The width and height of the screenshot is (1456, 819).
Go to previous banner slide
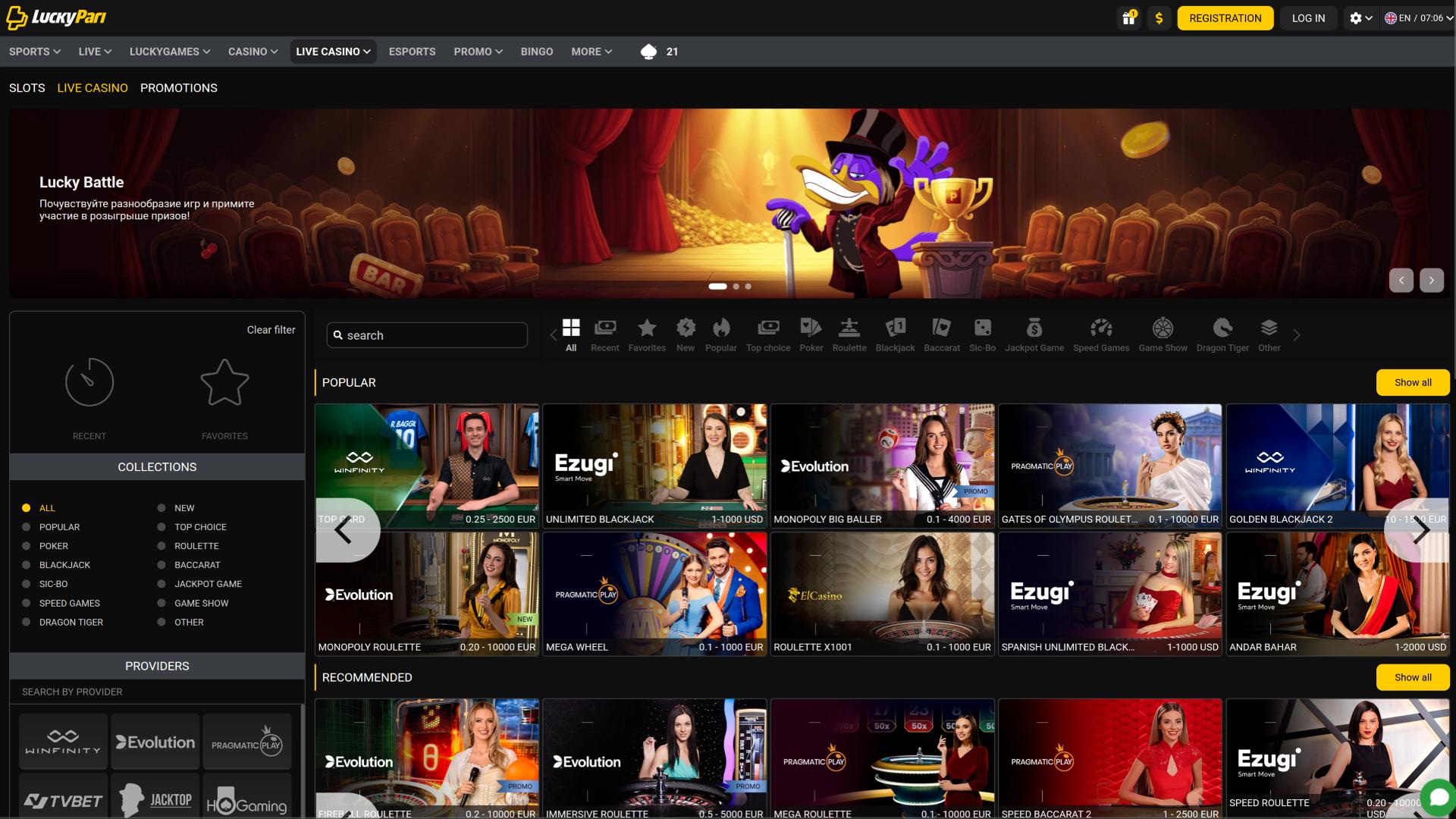[1401, 280]
